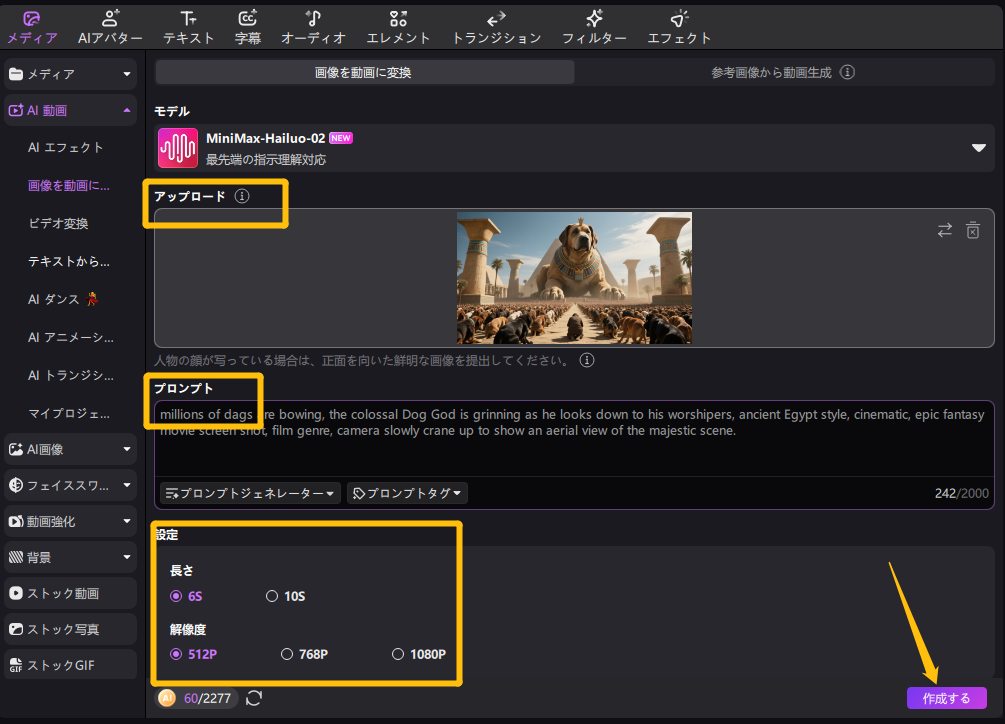Screen dimensions: 1005x724
Task: Click the swap image icon in upload area
Action: pos(944,230)
